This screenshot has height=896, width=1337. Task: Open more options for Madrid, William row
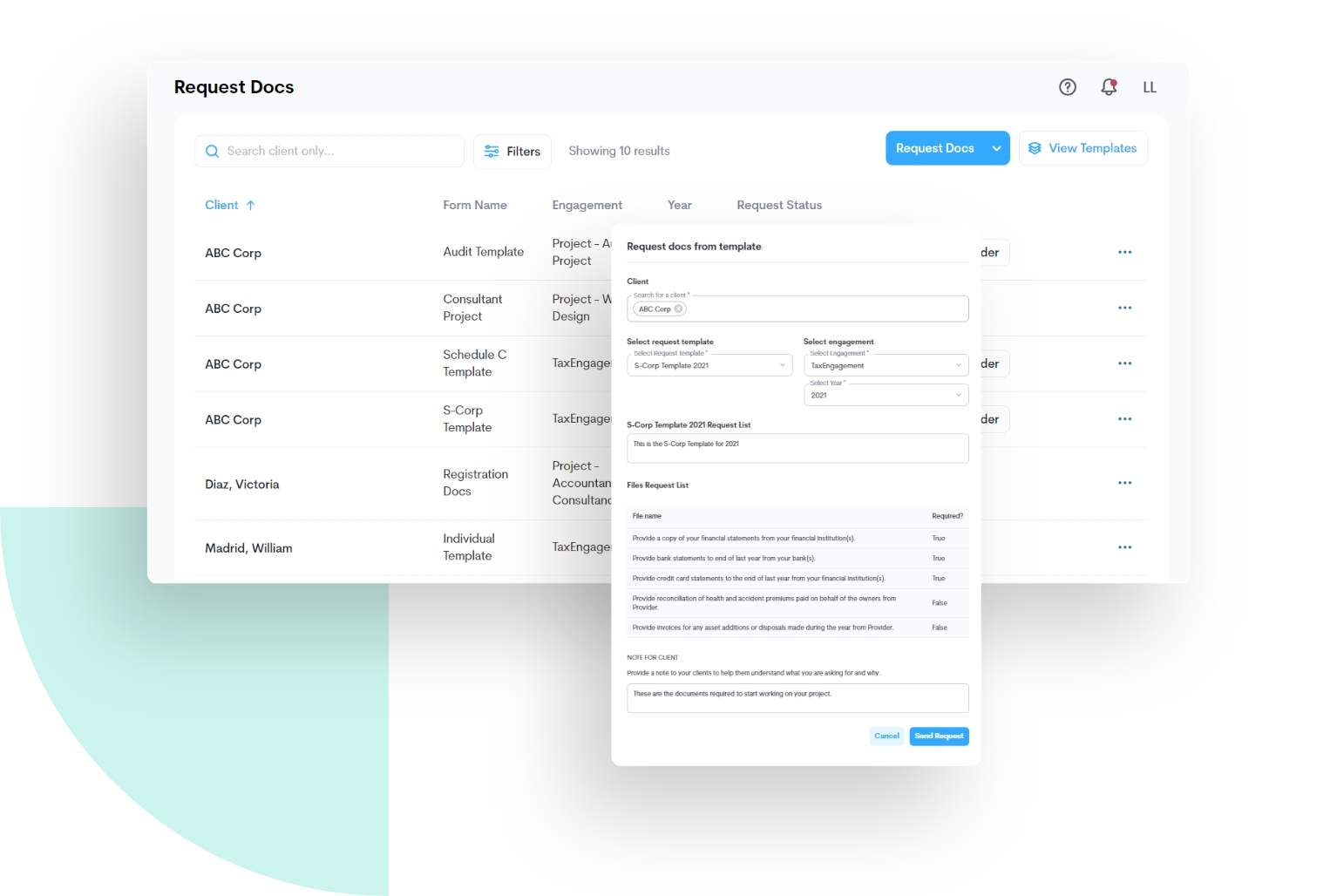(x=1124, y=547)
